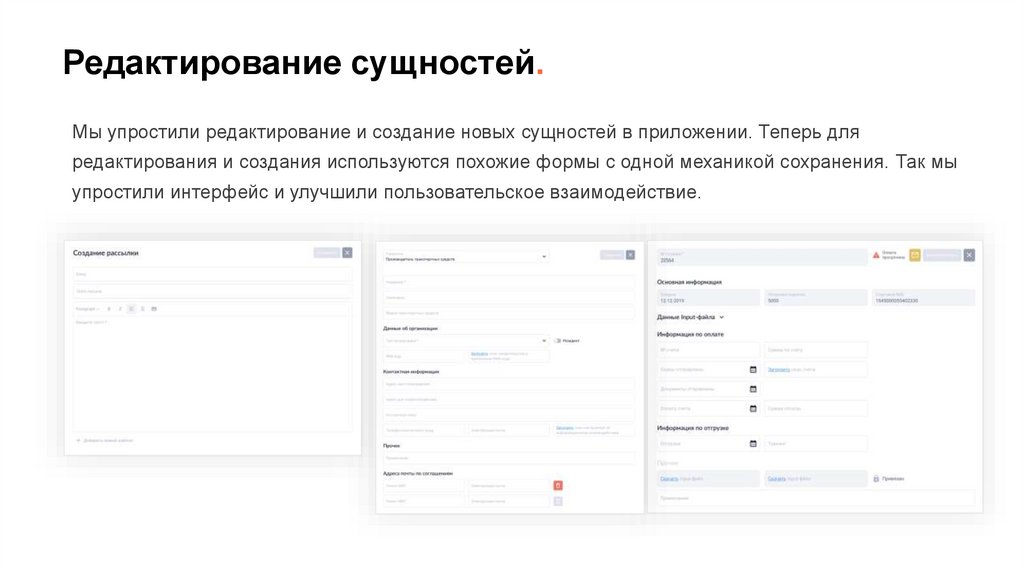Click the gray icon below the red delete icon

coord(558,501)
